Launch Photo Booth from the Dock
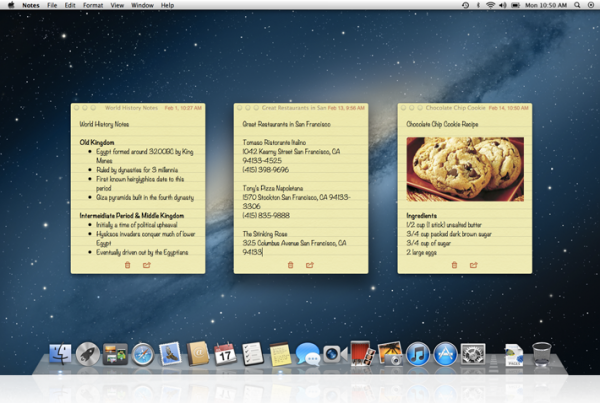The height and width of the screenshot is (403, 600). tap(362, 353)
